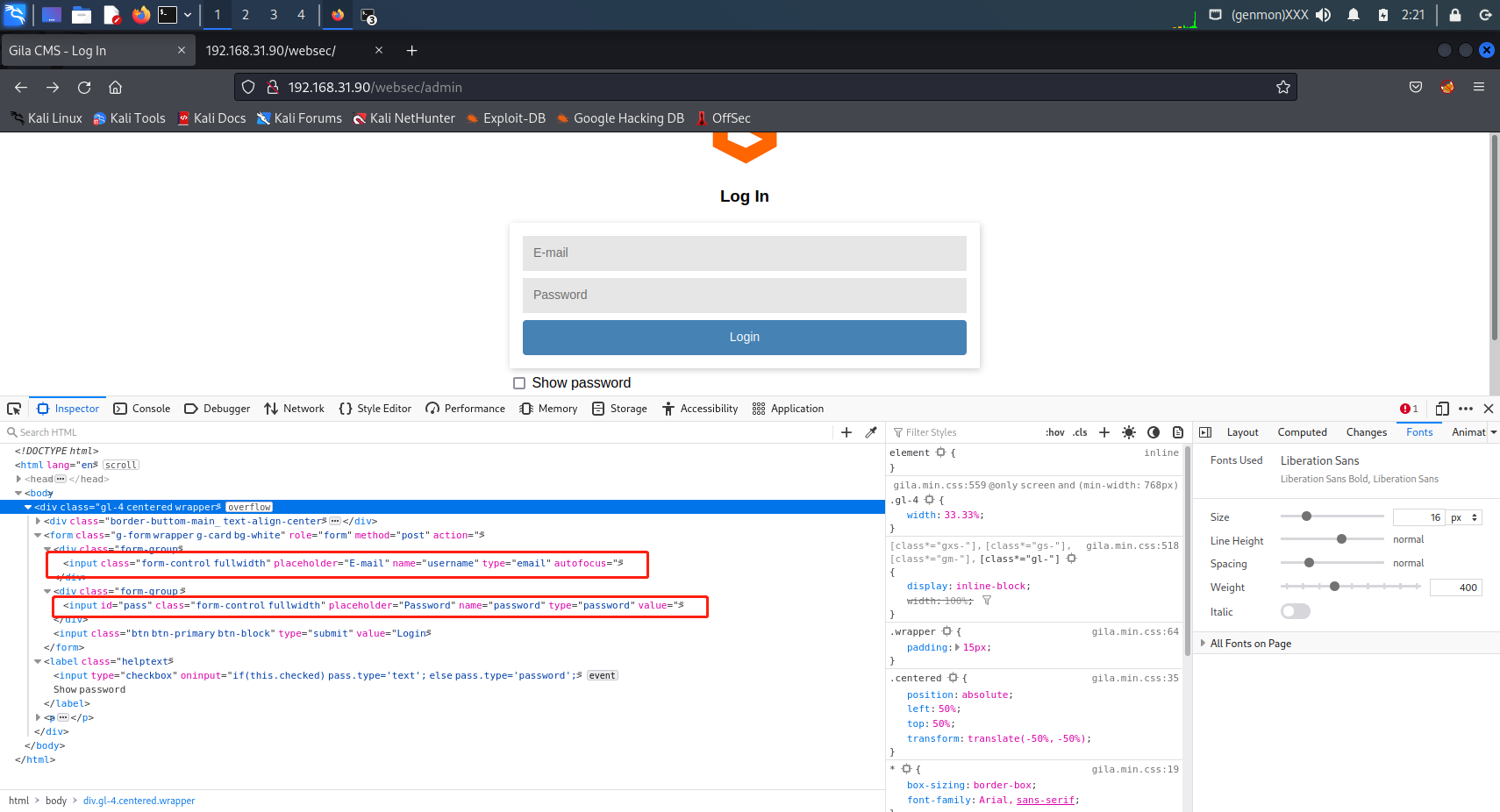Viewport: 1500px width, 812px height.
Task: Add a new CSS rule
Action: point(1104,432)
